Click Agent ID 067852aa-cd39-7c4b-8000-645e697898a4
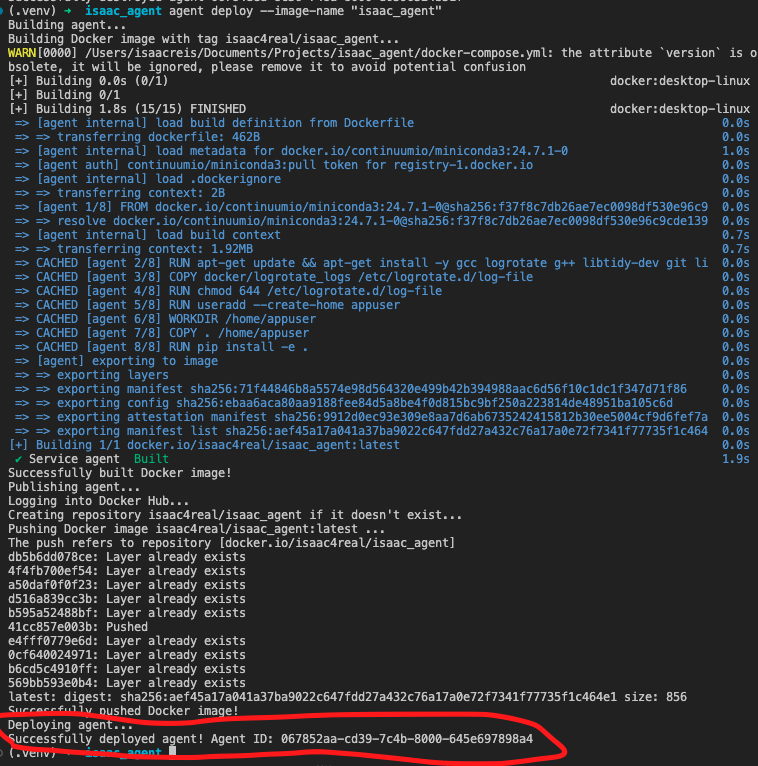Screen dimensions: 758x766 coord(407,739)
